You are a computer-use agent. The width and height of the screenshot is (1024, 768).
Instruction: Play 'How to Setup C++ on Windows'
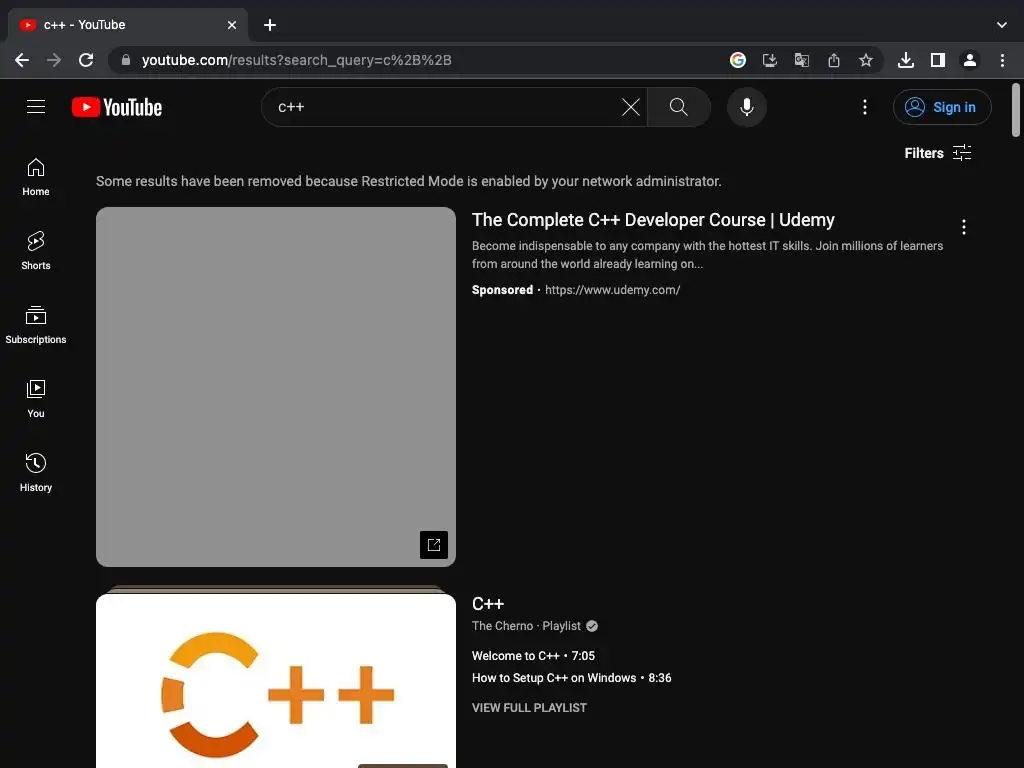pos(571,678)
